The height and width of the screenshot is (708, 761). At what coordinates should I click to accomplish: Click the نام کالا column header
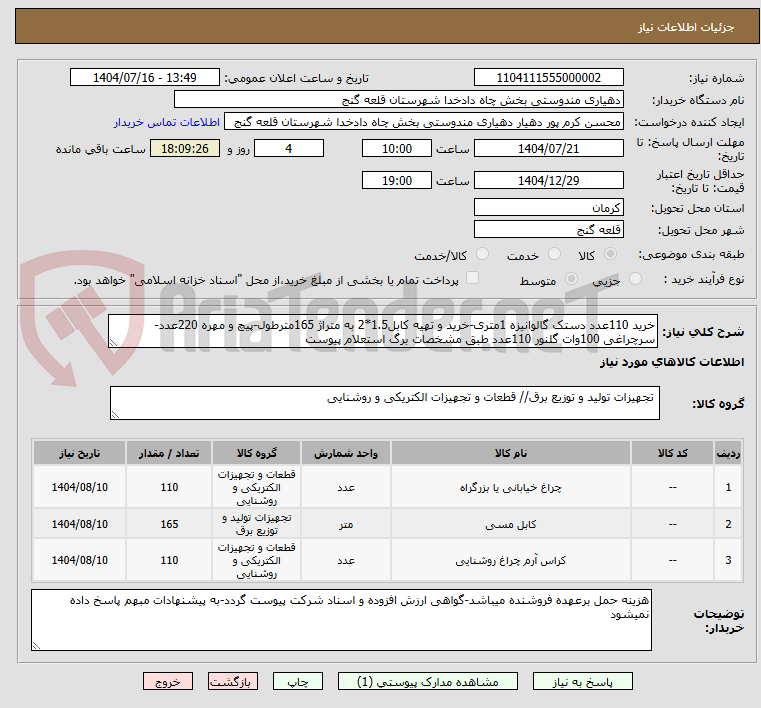pyautogui.click(x=511, y=453)
